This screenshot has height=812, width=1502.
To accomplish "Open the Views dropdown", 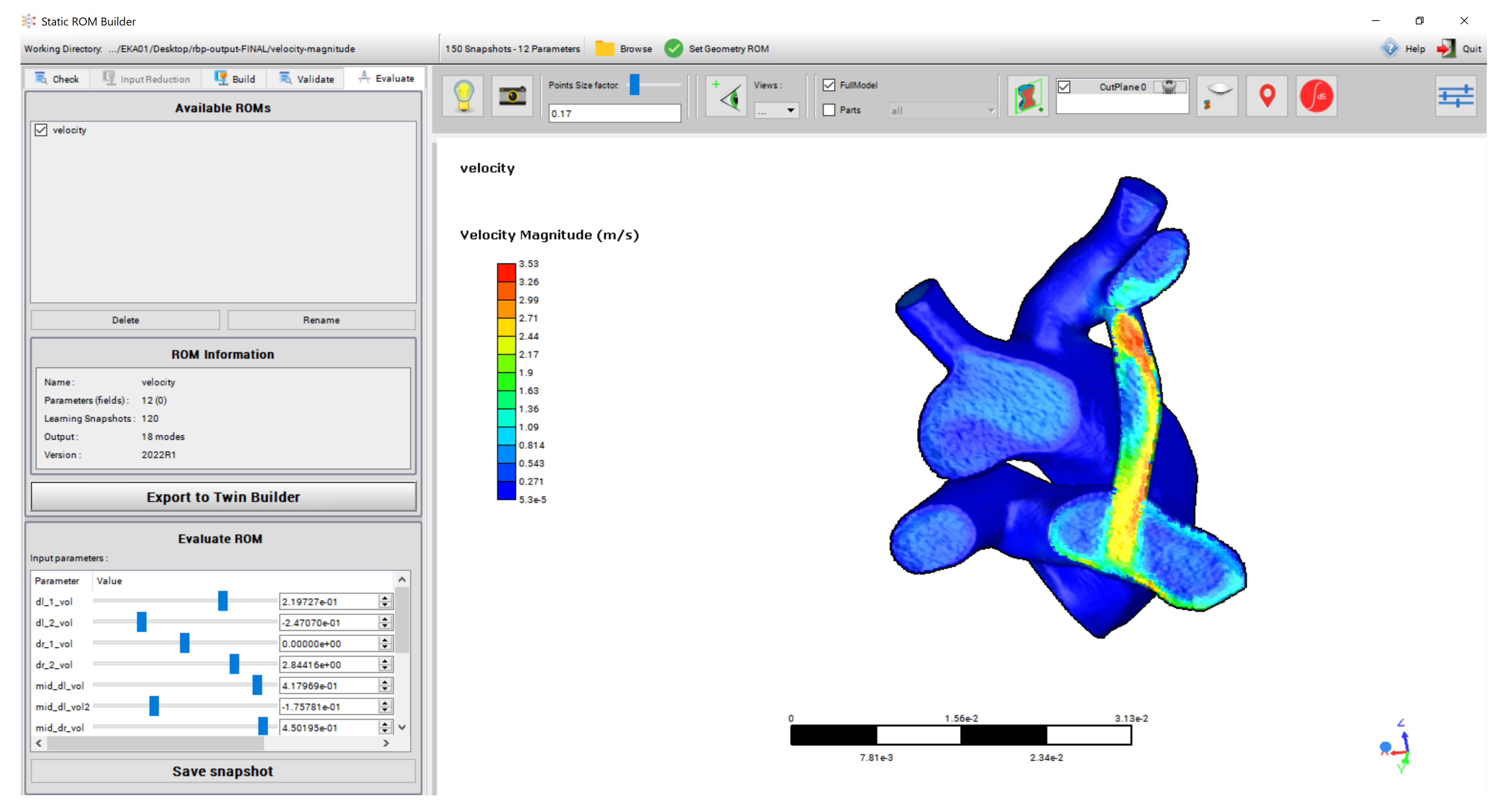I will pyautogui.click(x=776, y=110).
